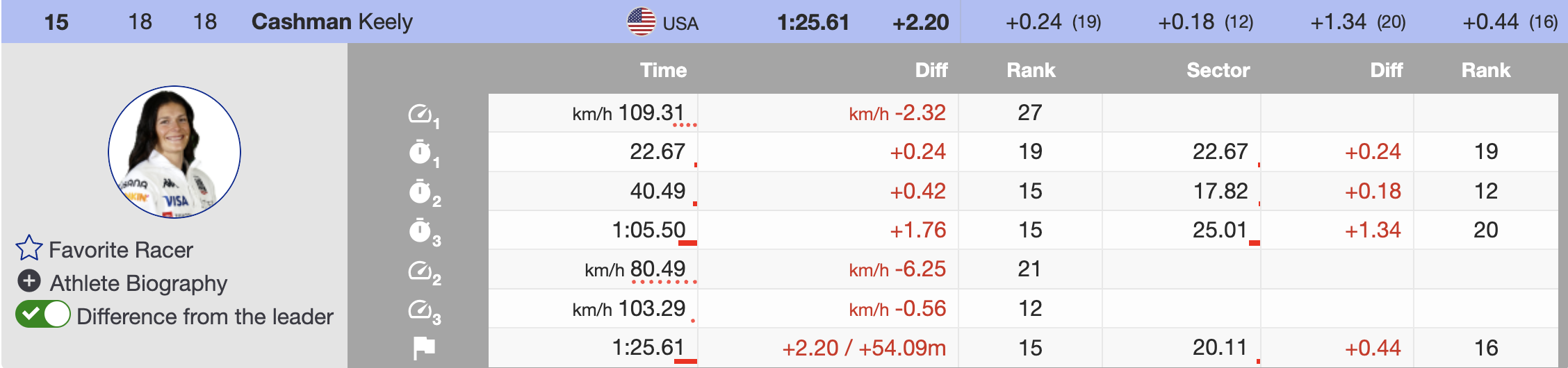Click the first speed trap gauge icon
Screen dimensions: 1568x368
coord(421,114)
